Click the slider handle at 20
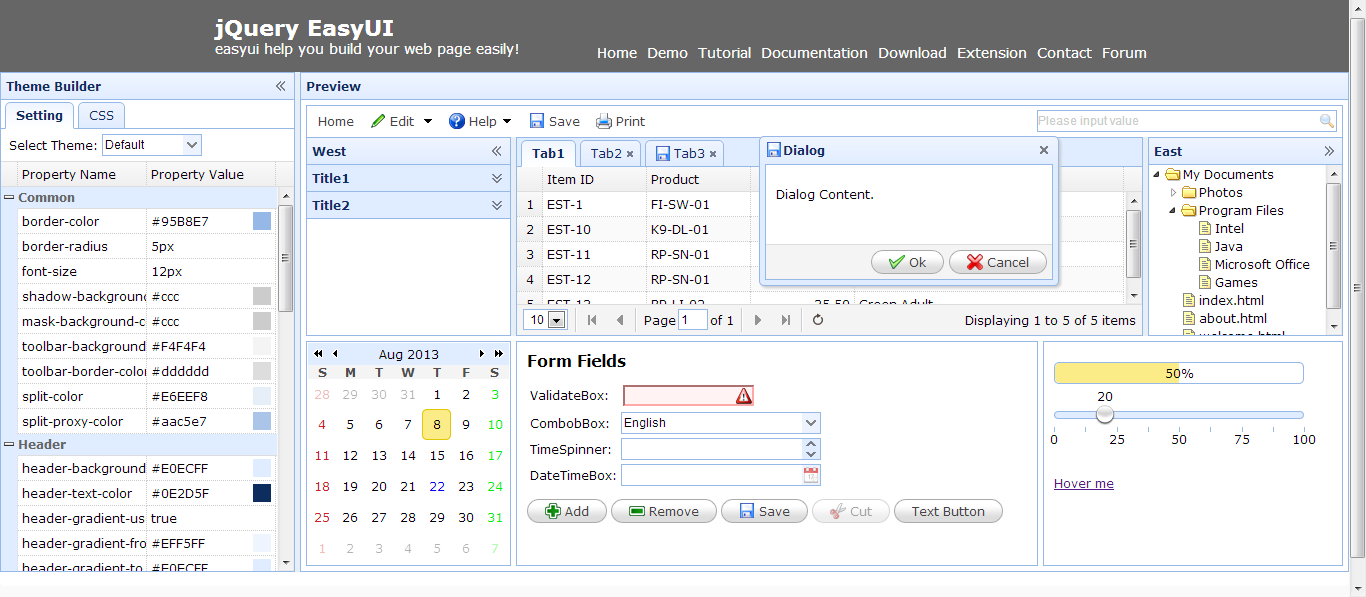This screenshot has width=1366, height=597. tap(1104, 414)
